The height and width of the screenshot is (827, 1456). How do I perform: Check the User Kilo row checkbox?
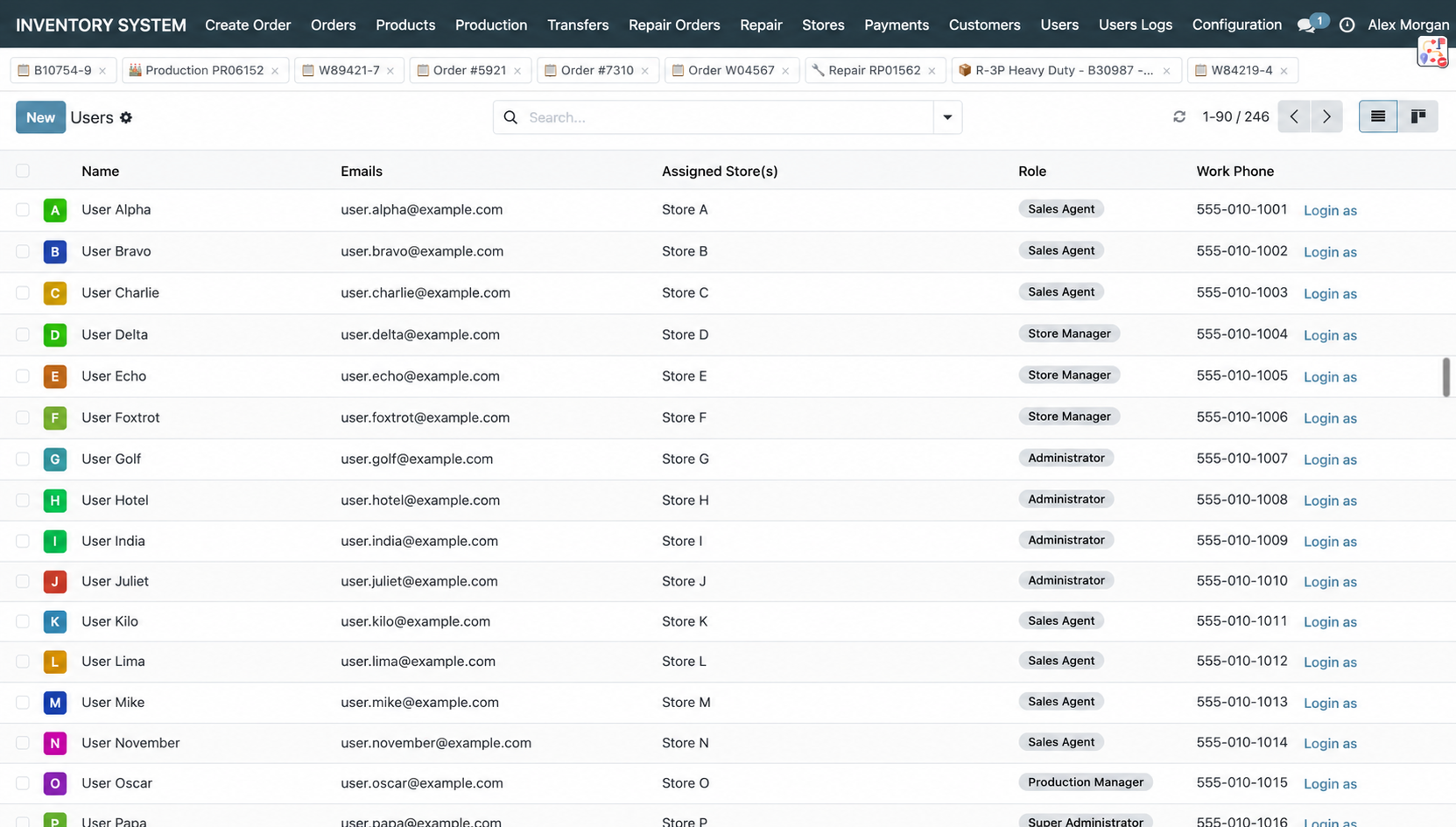point(23,621)
